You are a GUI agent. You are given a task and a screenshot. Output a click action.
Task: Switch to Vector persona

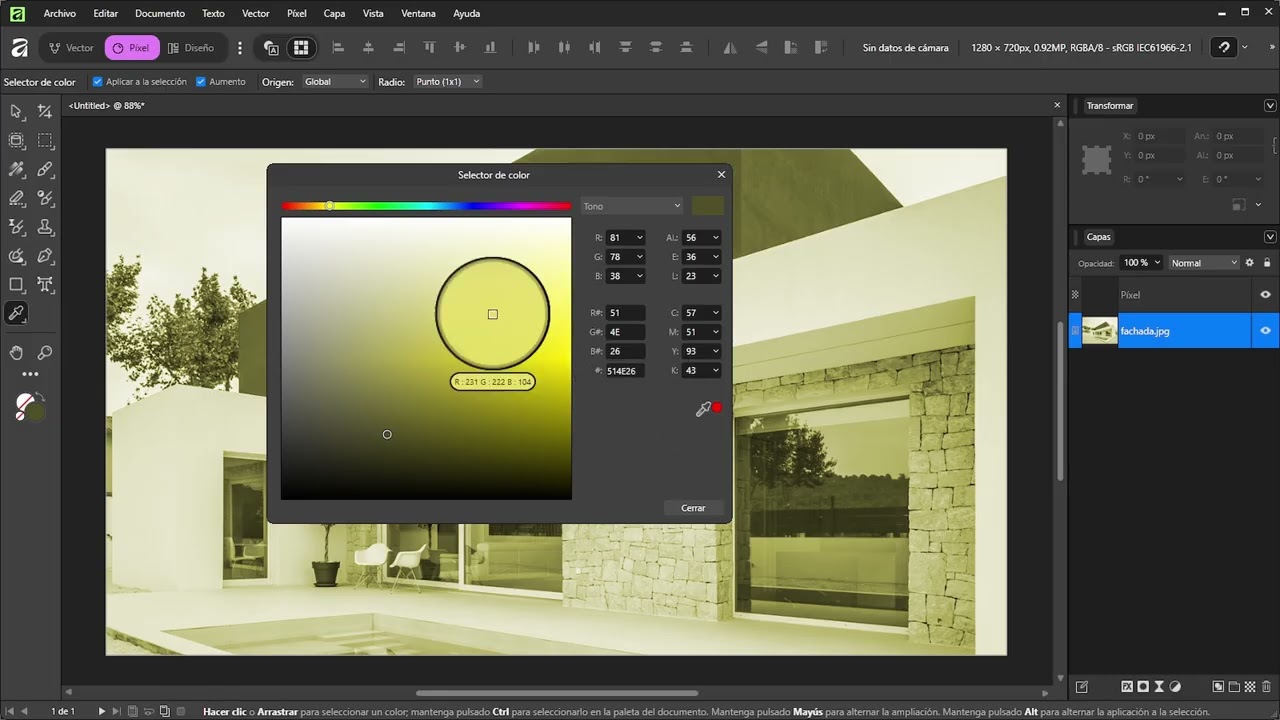[x=71, y=48]
